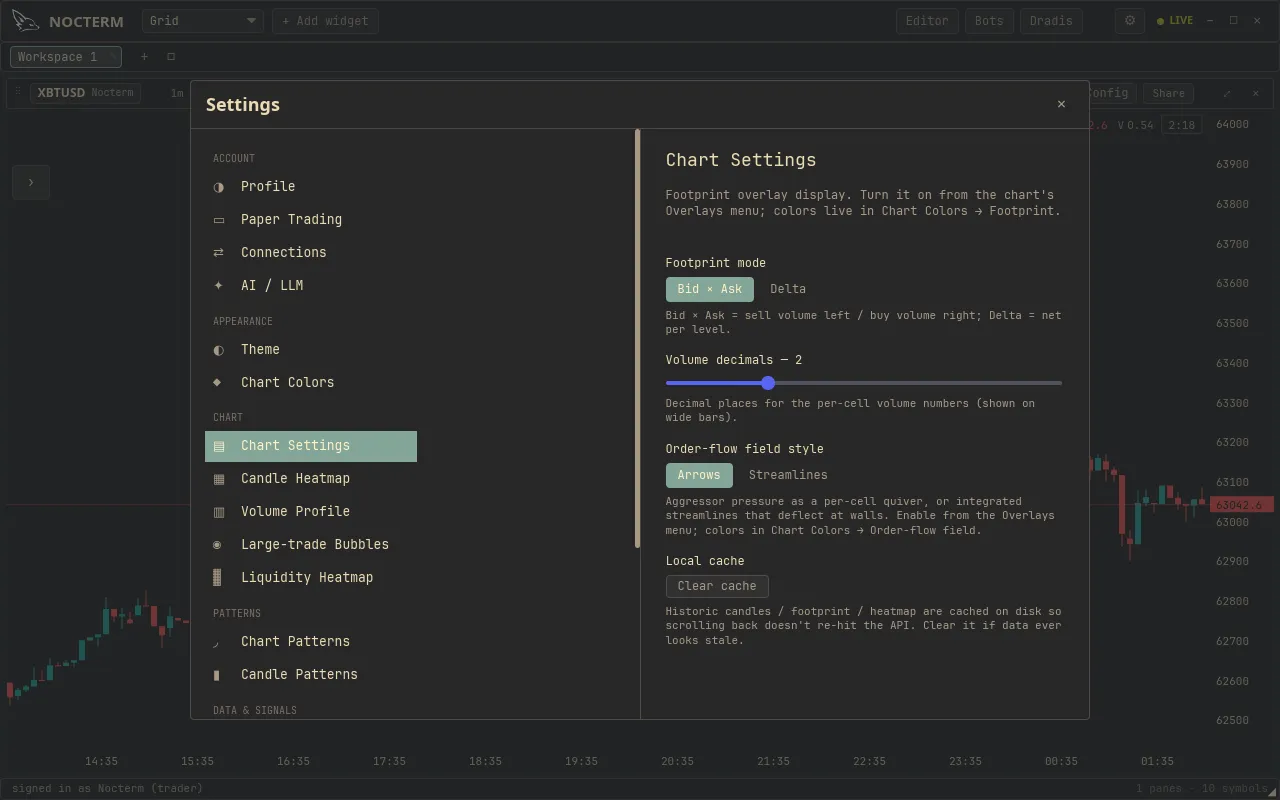The image size is (1280, 800).
Task: Open the Volume Profile settings section
Action: (311, 512)
